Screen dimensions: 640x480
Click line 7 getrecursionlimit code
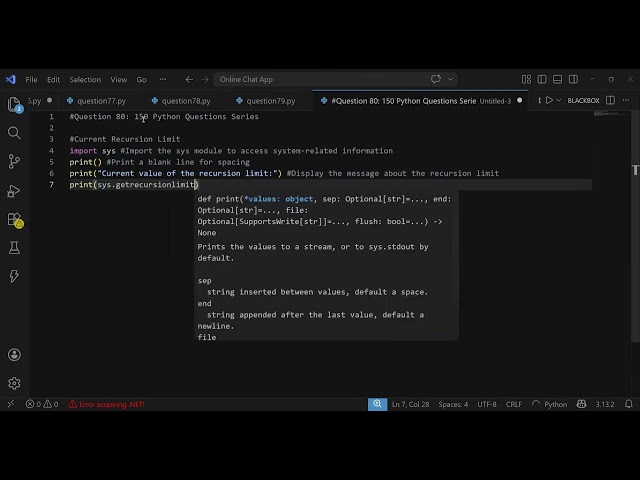pyautogui.click(x=134, y=184)
